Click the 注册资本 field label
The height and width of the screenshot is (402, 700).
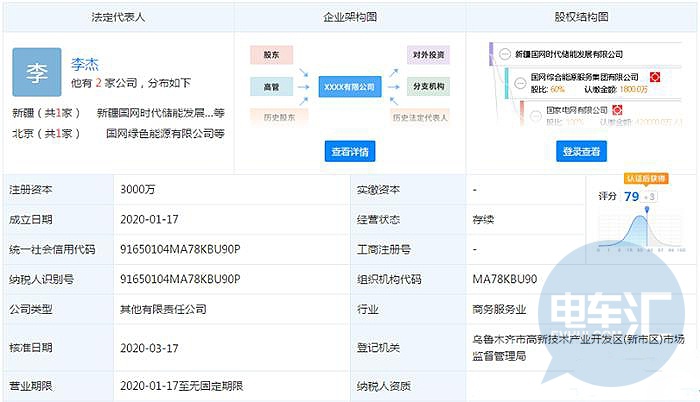pyautogui.click(x=31, y=190)
